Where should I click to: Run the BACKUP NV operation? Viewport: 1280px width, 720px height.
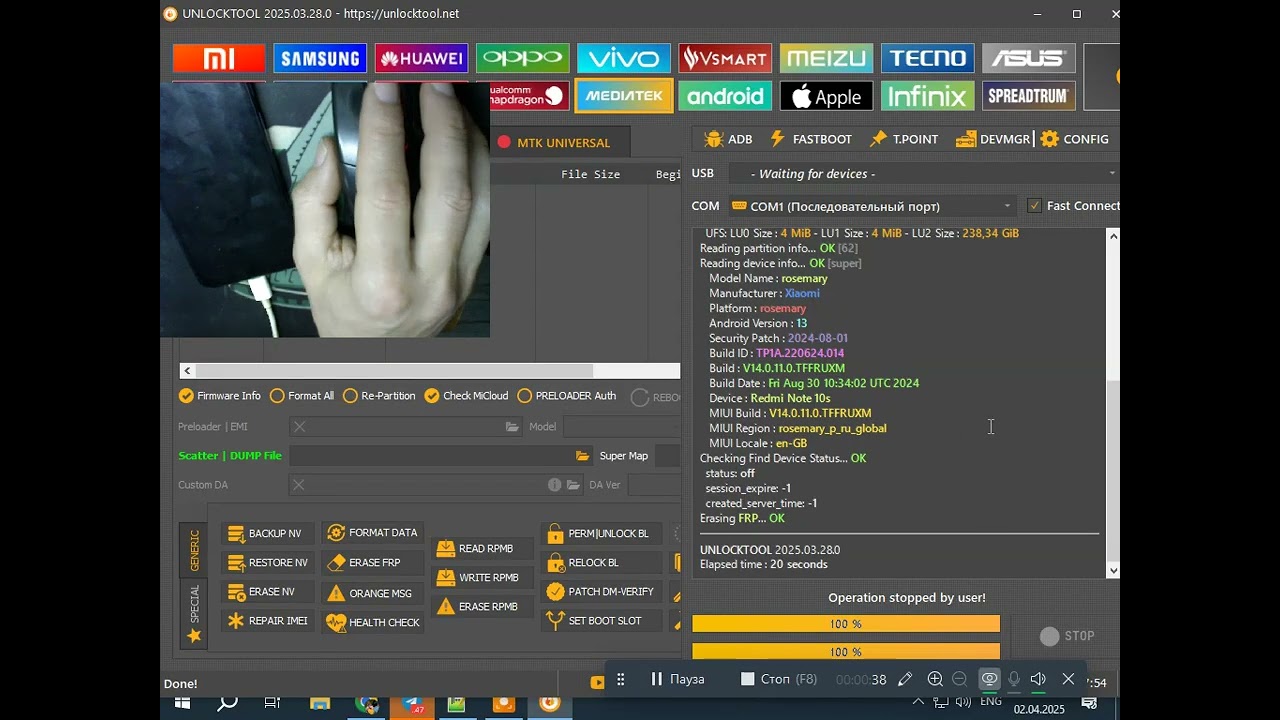tap(267, 534)
